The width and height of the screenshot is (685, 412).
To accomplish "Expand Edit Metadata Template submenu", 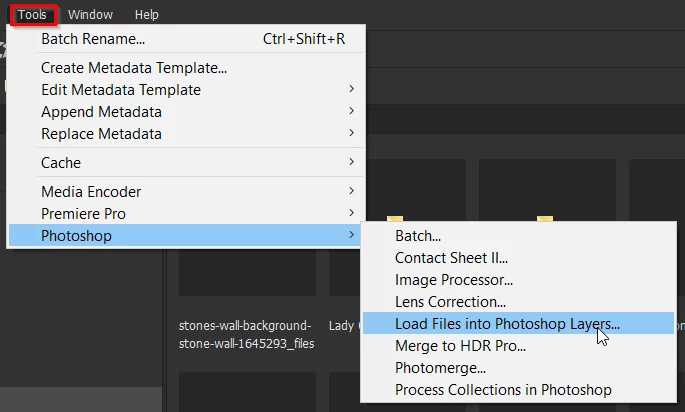I will [x=187, y=90].
